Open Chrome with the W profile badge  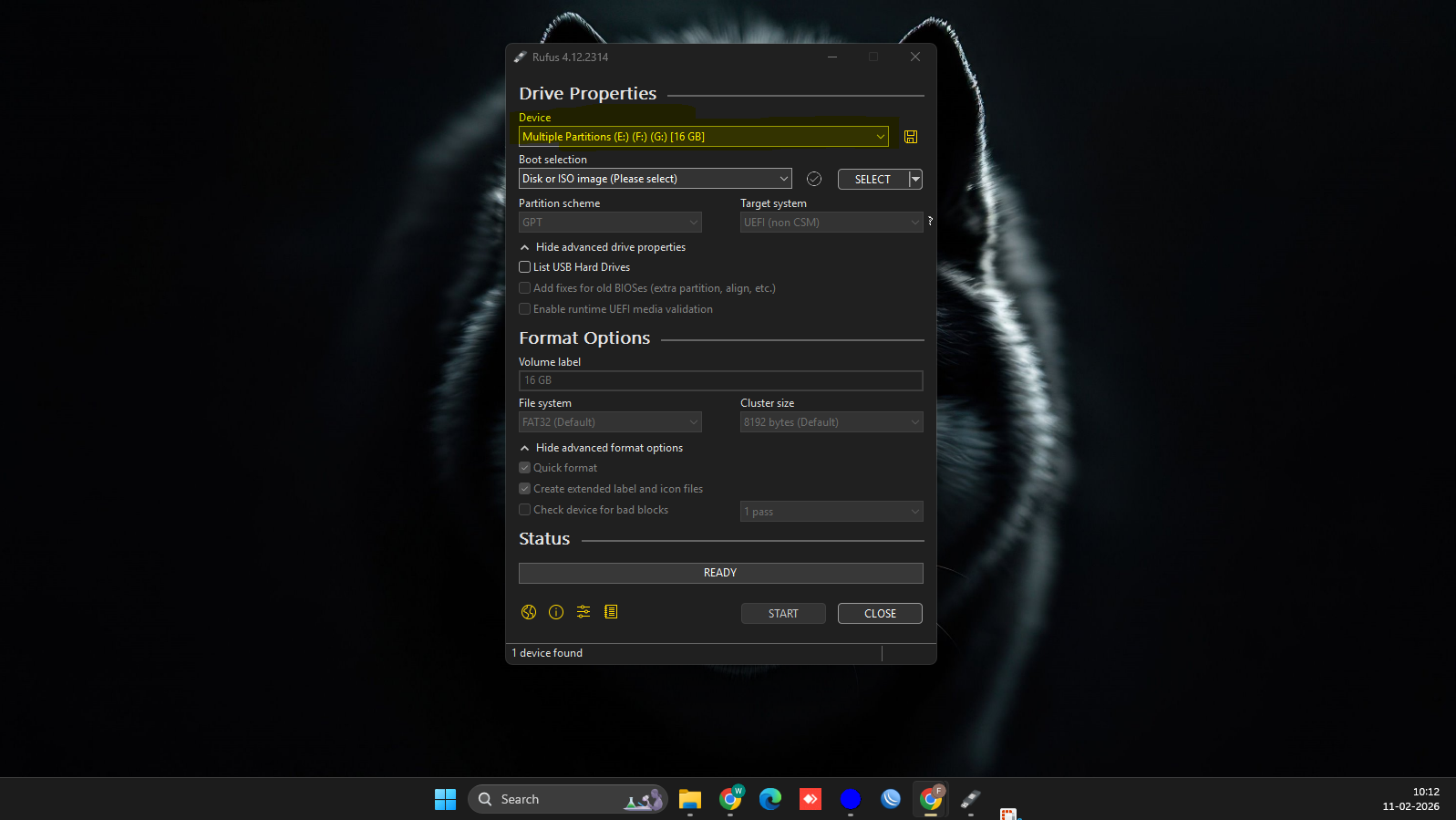(730, 799)
